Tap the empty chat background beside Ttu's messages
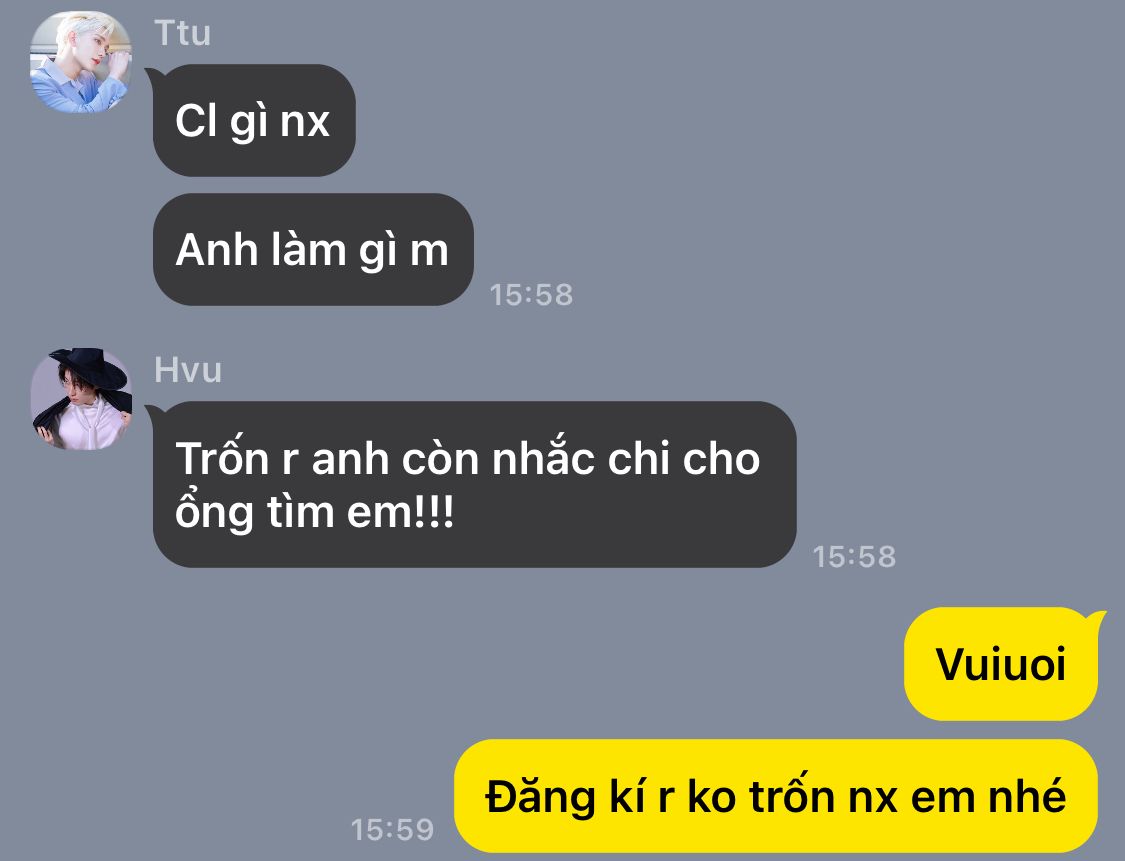 789,179
